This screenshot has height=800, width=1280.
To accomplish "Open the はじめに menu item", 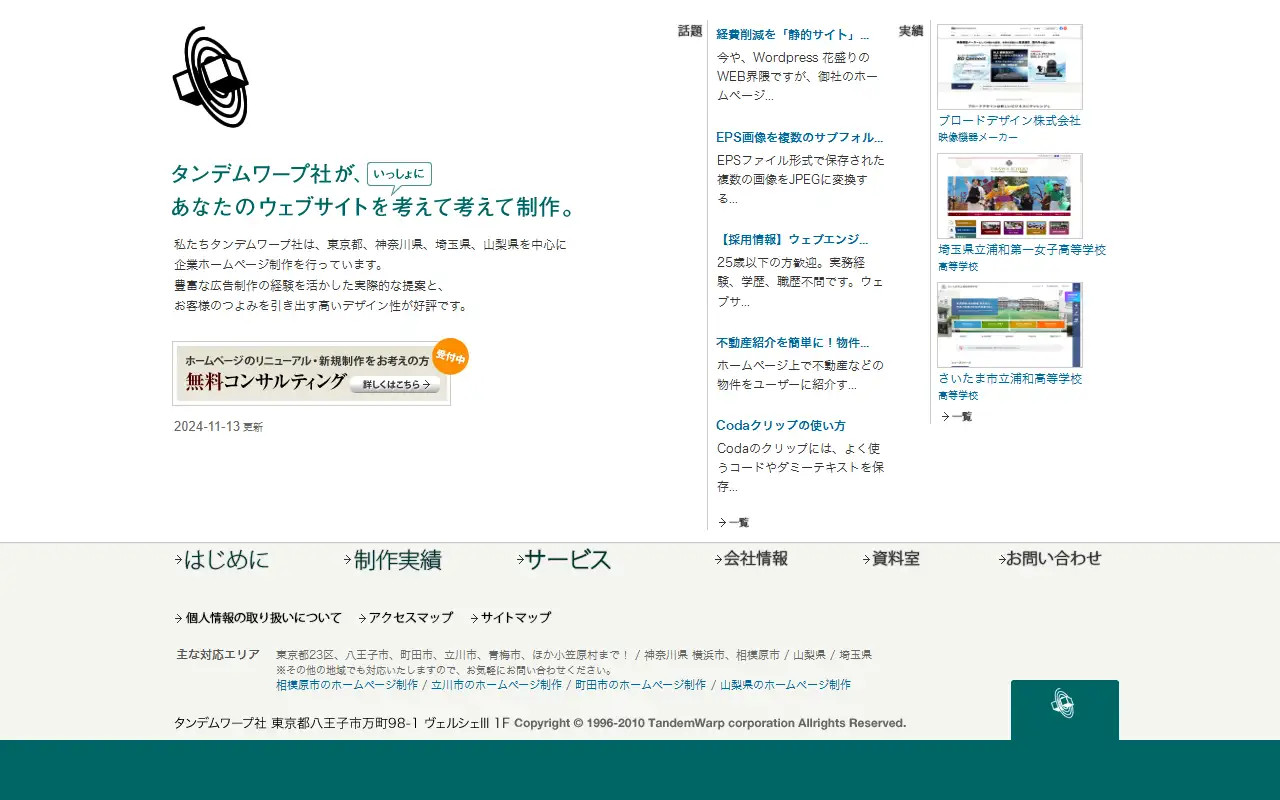I will 222,560.
